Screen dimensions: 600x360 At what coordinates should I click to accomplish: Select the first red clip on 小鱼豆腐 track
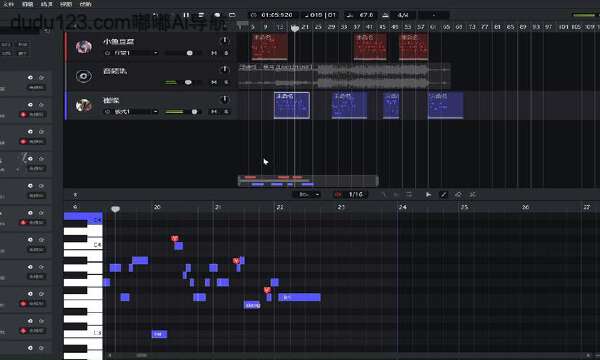click(270, 47)
